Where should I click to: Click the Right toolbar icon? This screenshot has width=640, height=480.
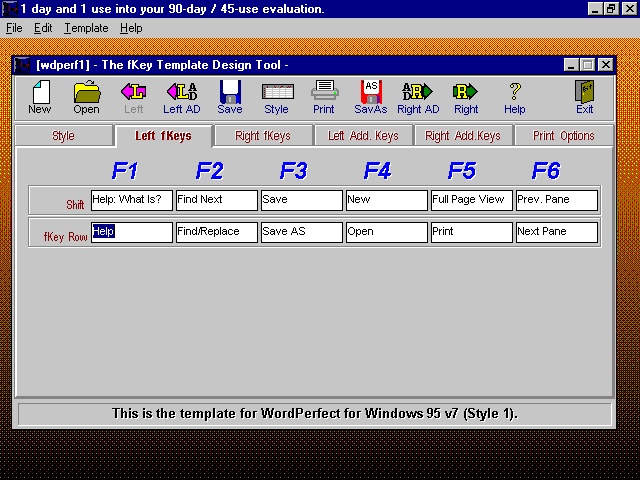pos(466,97)
